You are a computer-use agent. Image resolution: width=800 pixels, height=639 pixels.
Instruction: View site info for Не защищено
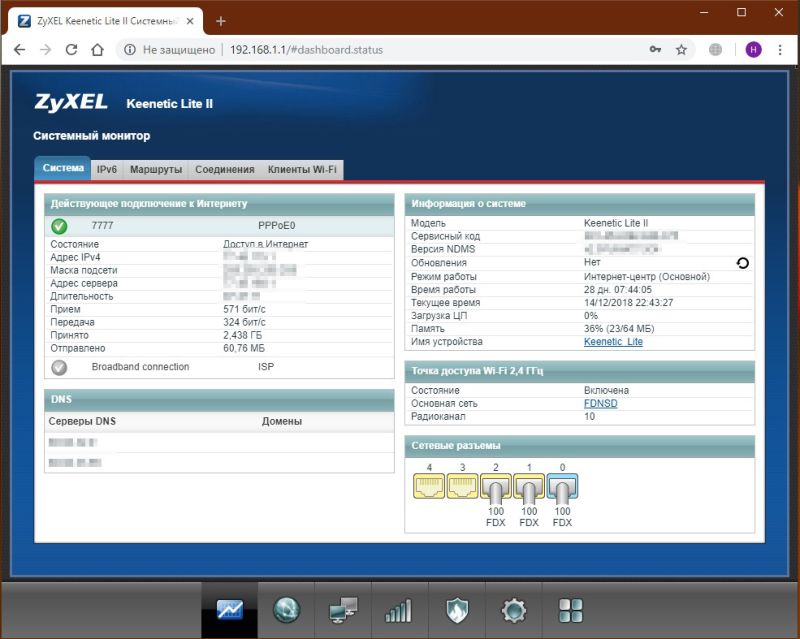pos(169,50)
